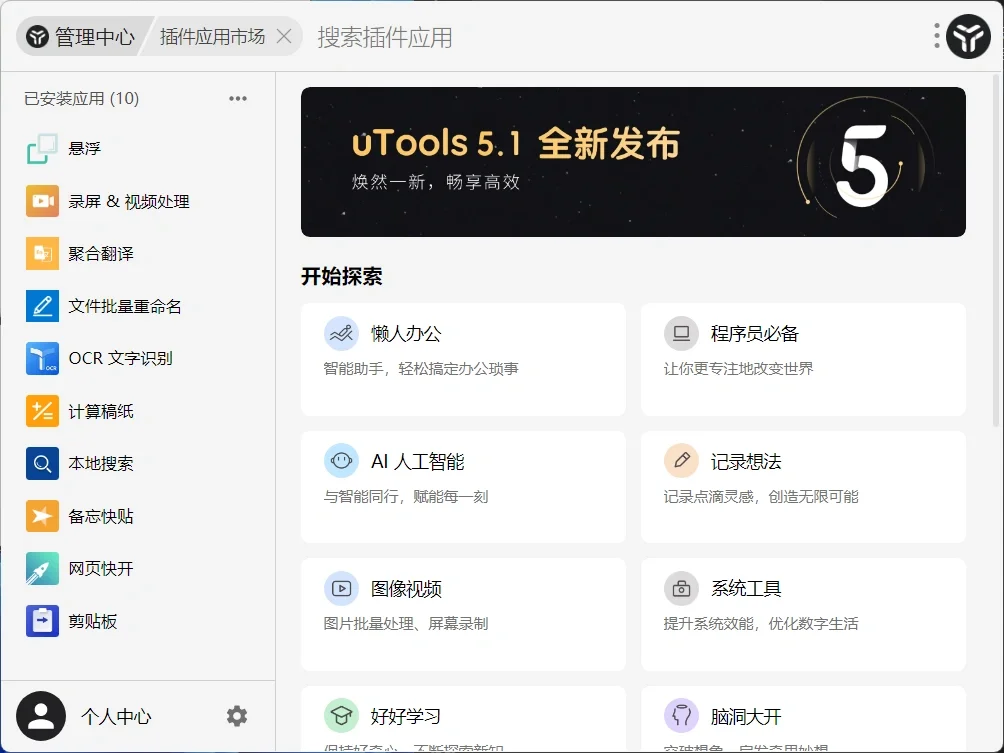Image resolution: width=1004 pixels, height=753 pixels.
Task: Focus the 搜索插件应用 search field
Action: [x=615, y=37]
